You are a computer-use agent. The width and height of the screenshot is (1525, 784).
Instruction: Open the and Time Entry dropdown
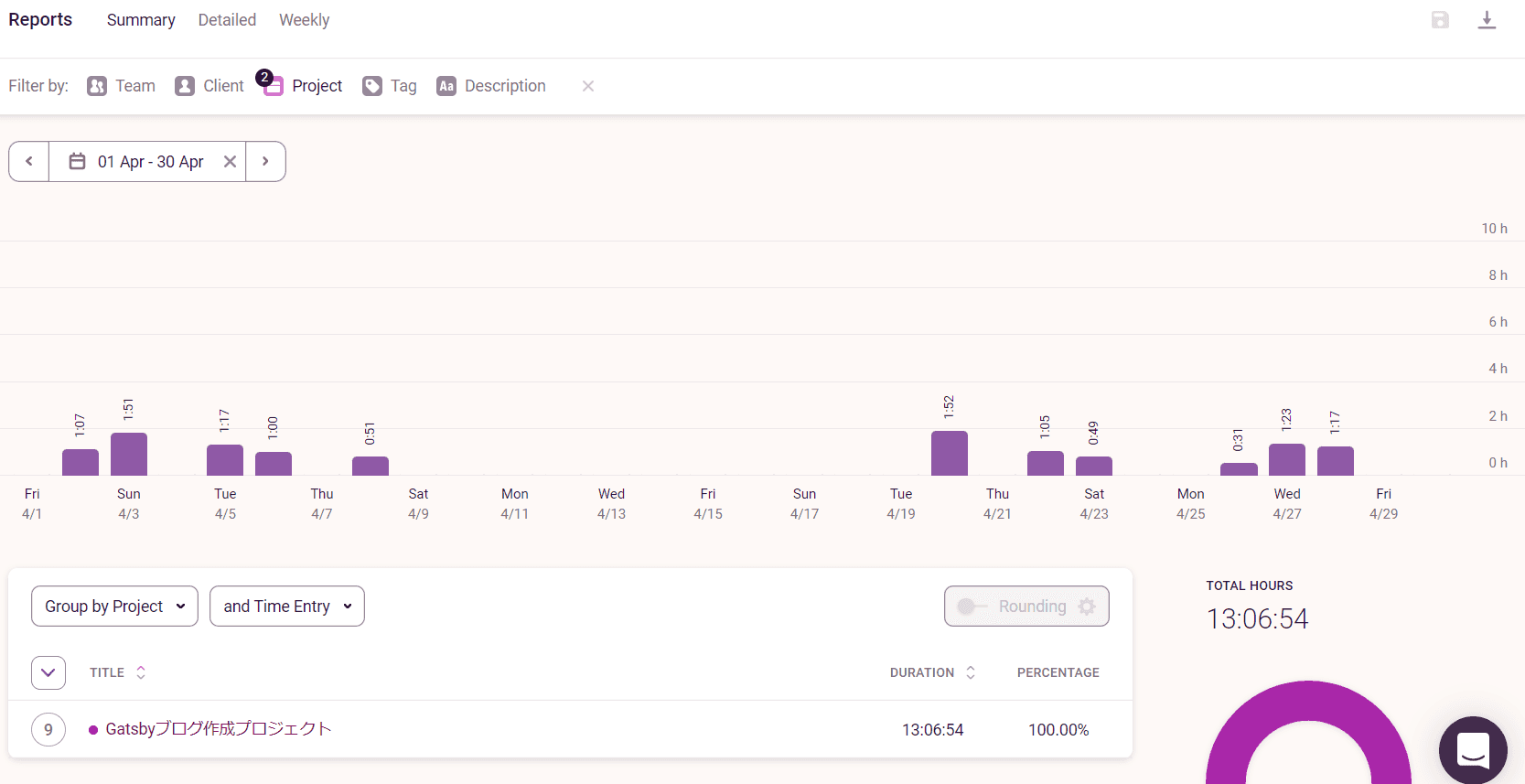[287, 607]
